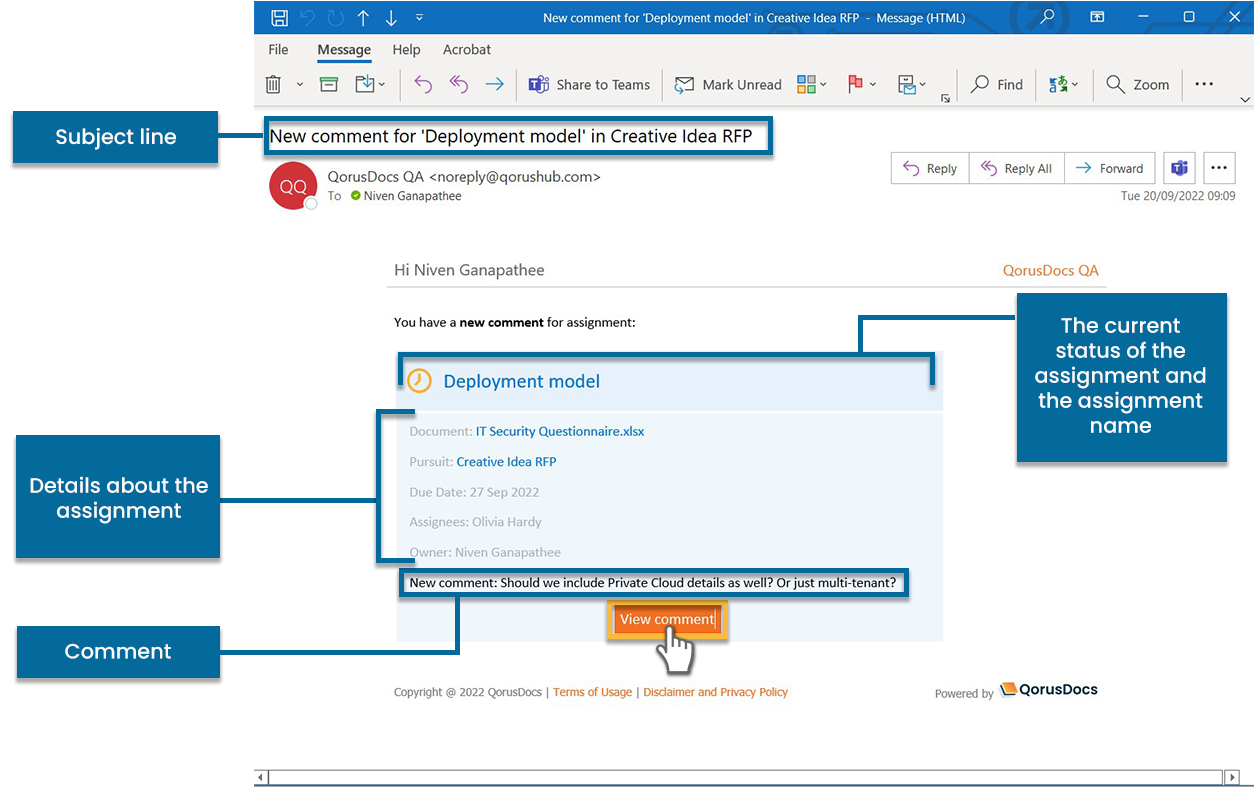The width and height of the screenshot is (1254, 788).
Task: Open ribbon more commands ellipsis
Action: point(1204,85)
